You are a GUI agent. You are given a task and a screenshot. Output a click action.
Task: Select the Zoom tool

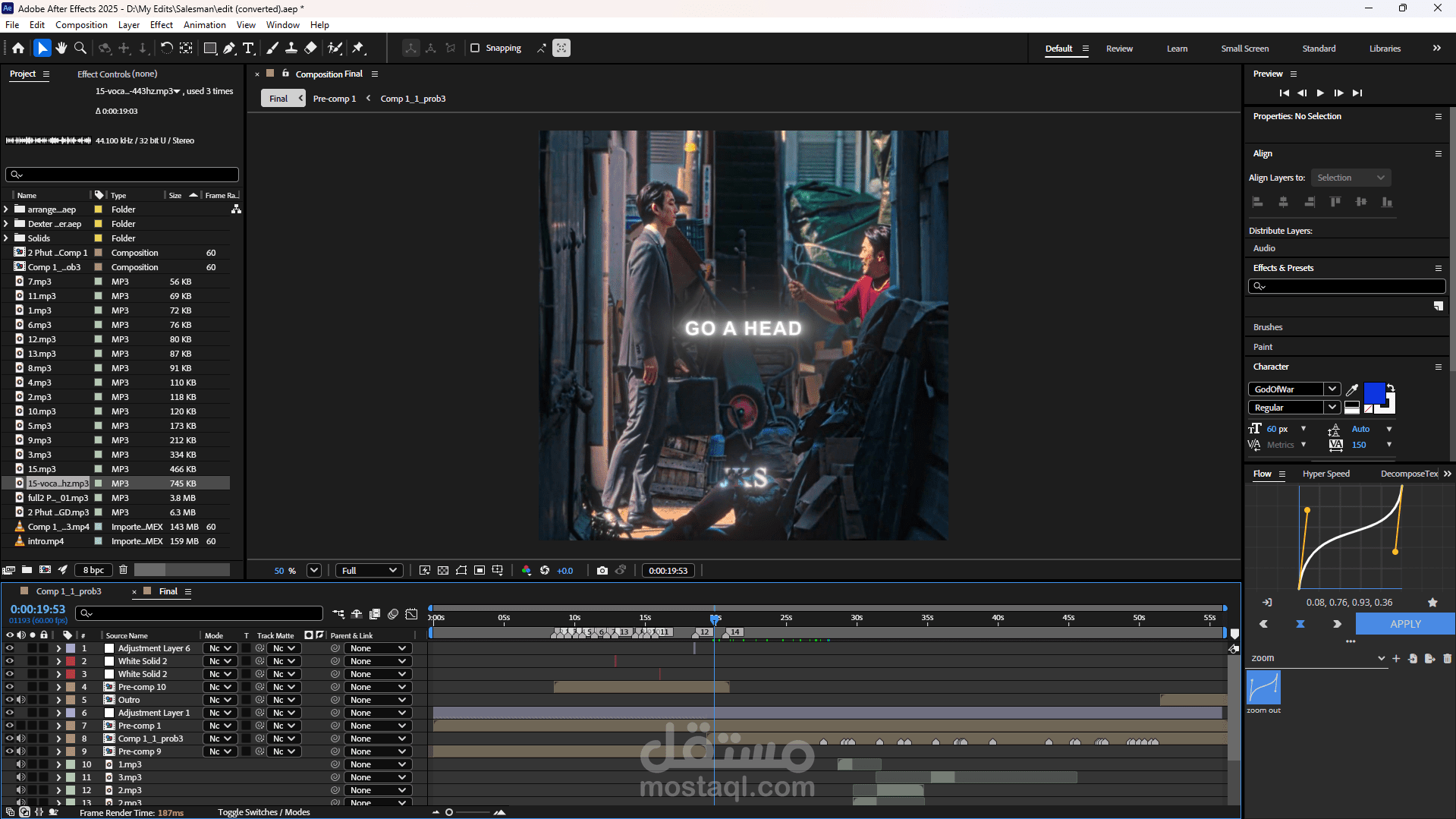pos(80,48)
